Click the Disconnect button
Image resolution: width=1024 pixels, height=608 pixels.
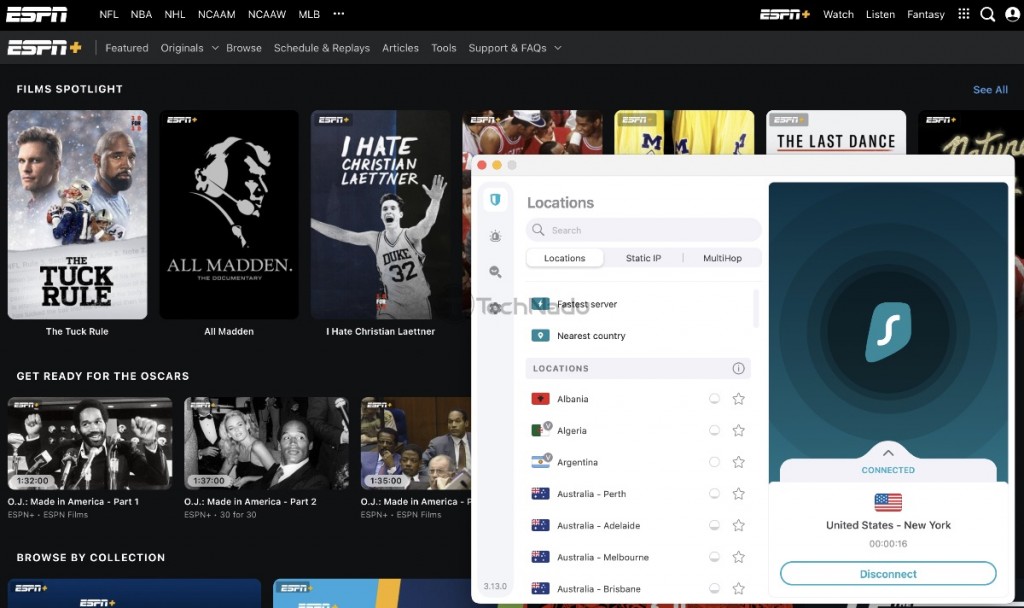pyautogui.click(x=888, y=574)
